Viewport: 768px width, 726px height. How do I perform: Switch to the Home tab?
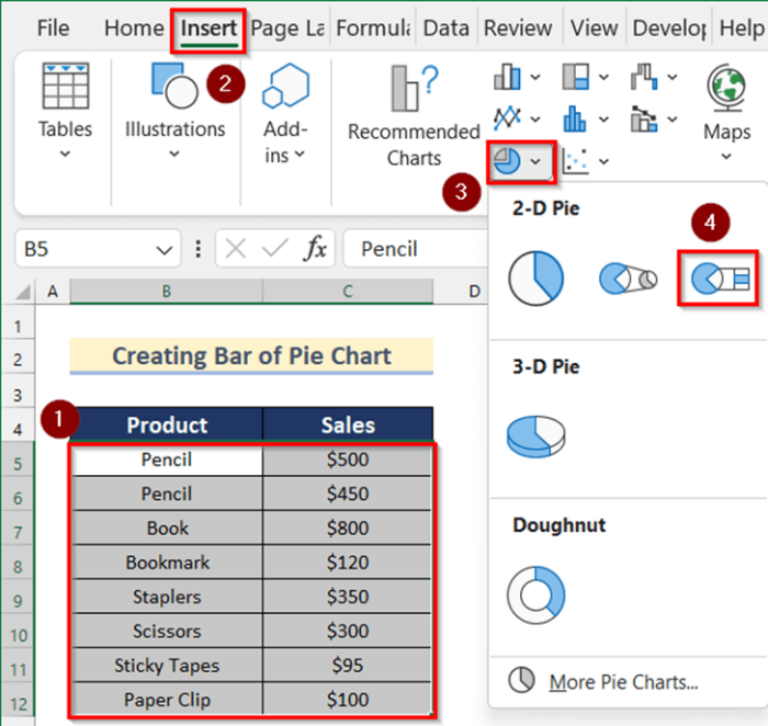(x=134, y=28)
